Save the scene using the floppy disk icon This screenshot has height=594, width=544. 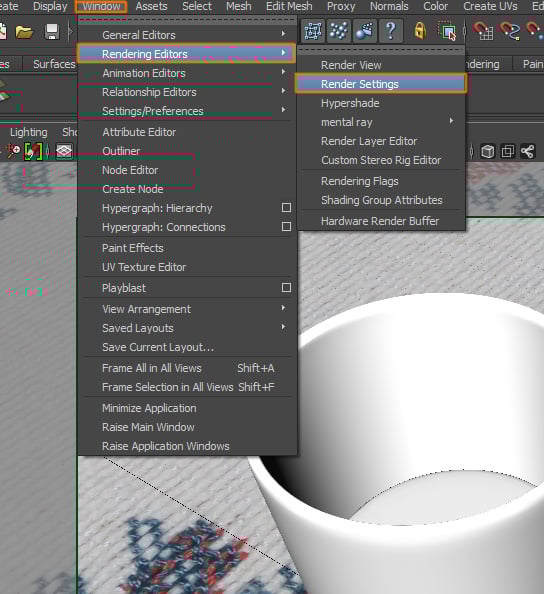coord(52,32)
